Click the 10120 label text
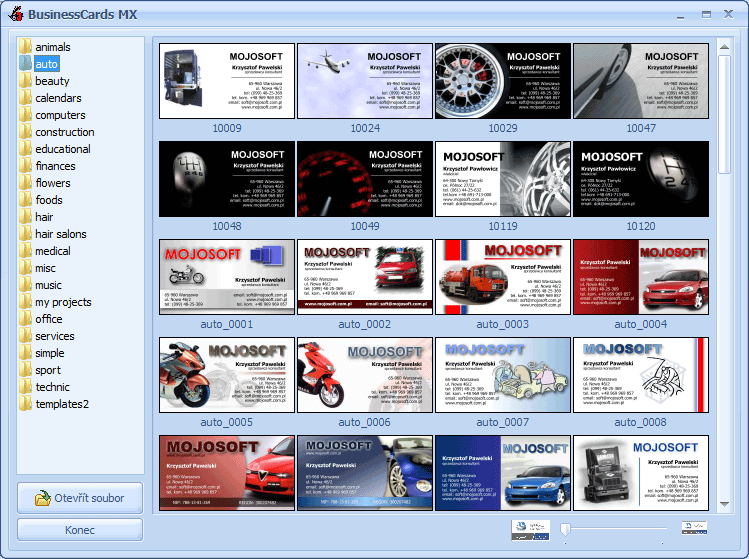 click(641, 226)
